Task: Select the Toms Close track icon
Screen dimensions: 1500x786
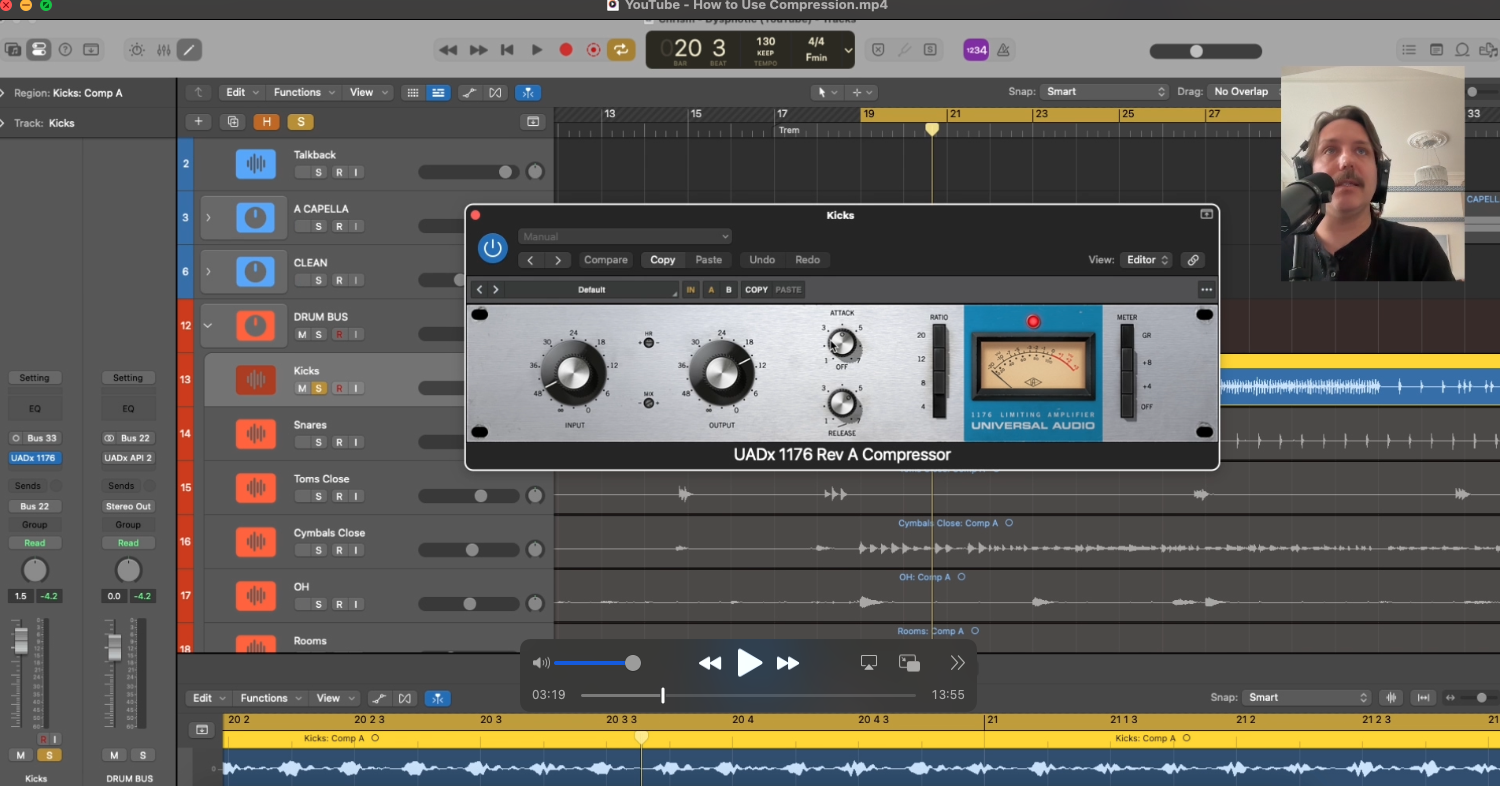Action: point(256,487)
